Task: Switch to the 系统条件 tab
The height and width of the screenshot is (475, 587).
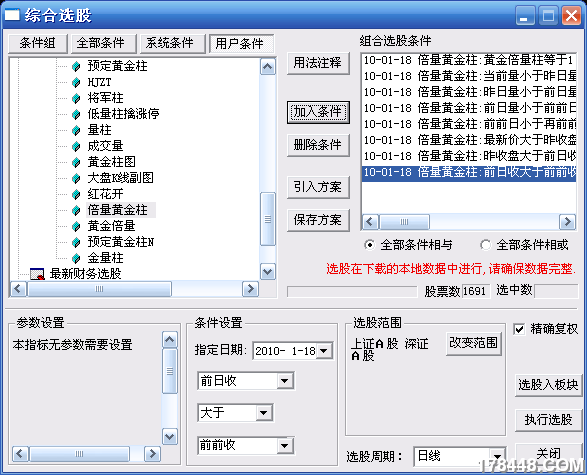Action: coord(171,43)
